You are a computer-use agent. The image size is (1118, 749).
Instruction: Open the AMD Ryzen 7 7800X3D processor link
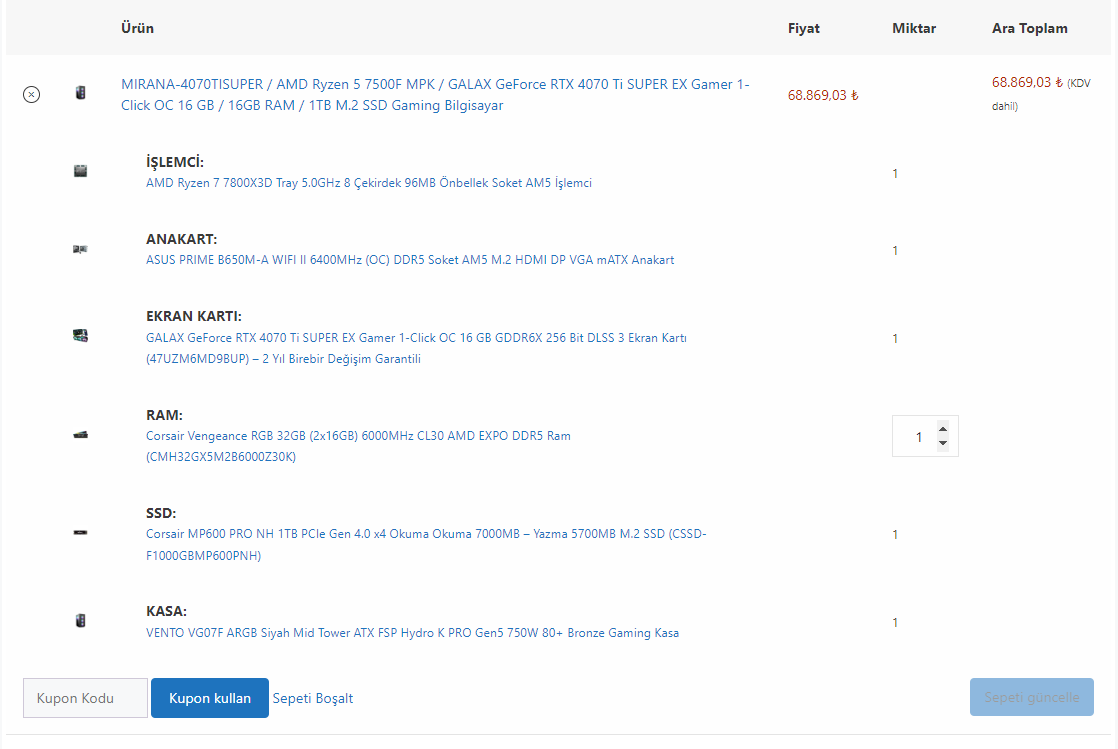[369, 183]
